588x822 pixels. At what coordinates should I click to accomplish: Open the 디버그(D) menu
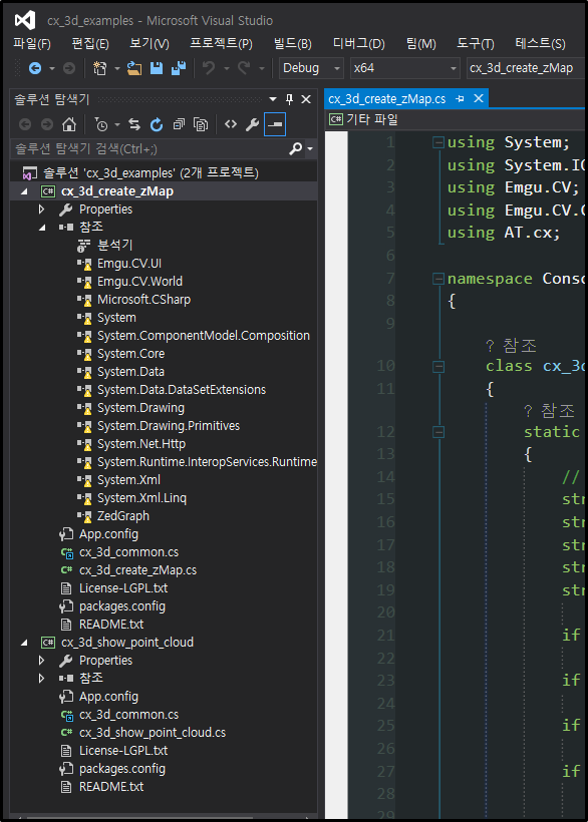tap(359, 44)
